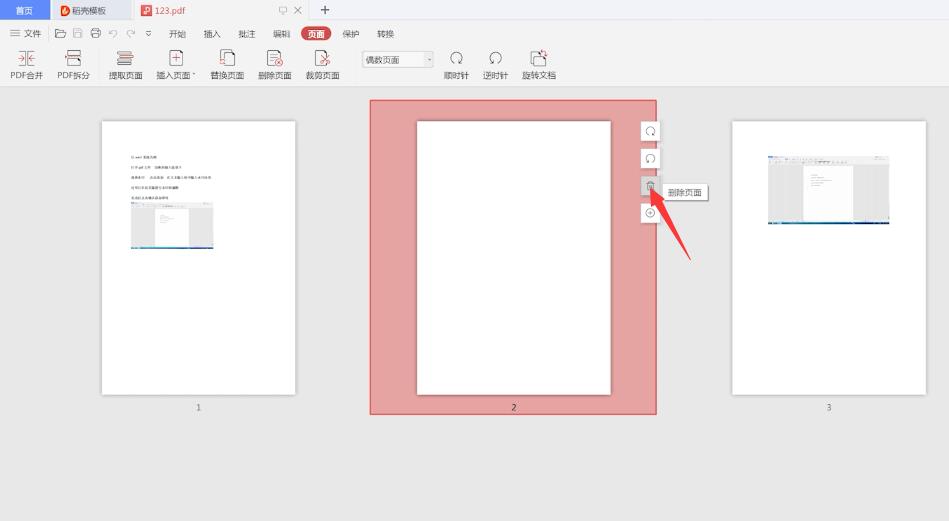949x521 pixels.
Task: Close the 123.pdf tab
Action: click(x=298, y=10)
